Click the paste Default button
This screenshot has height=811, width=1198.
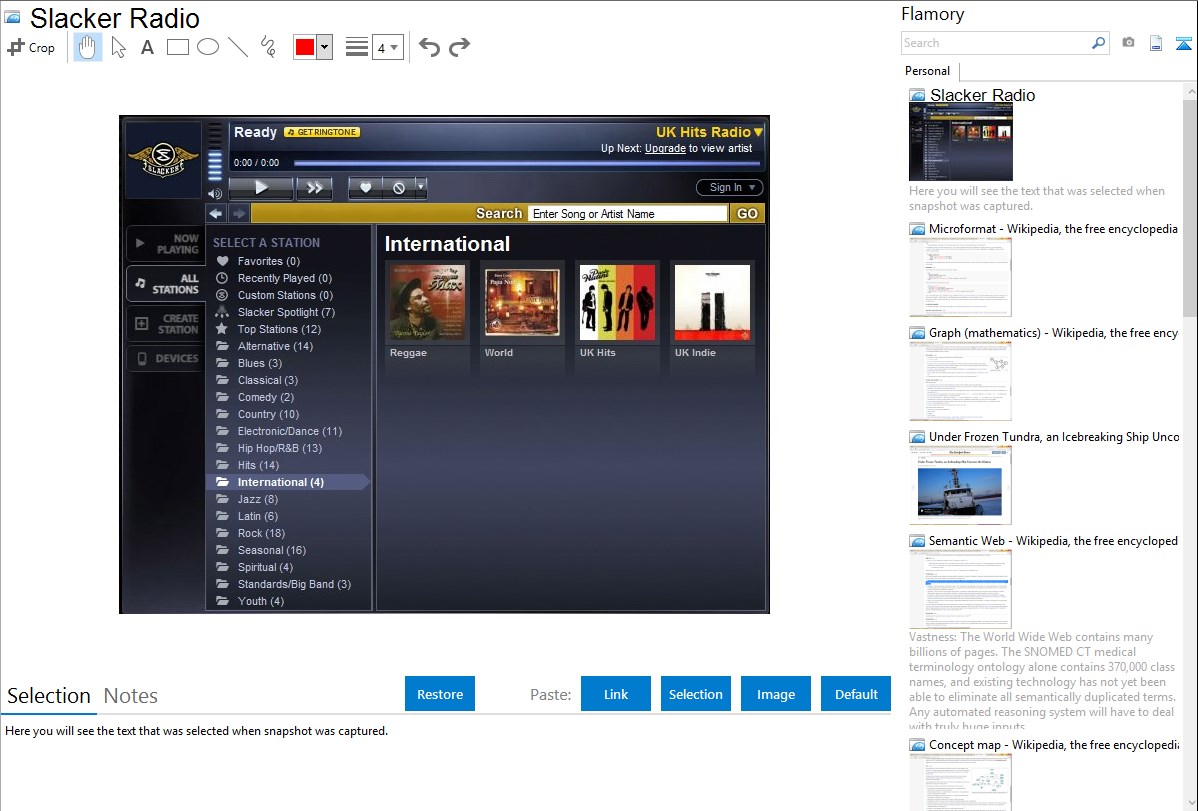click(856, 694)
